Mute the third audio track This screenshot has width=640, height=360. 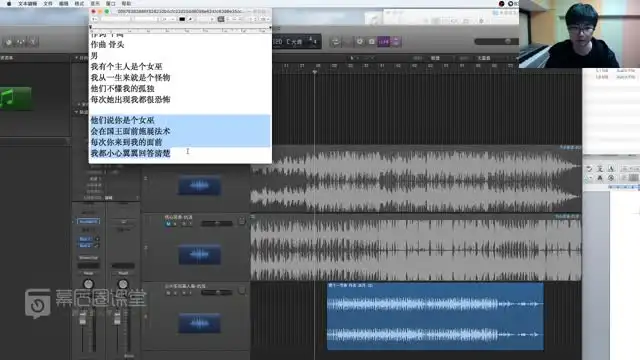168,293
